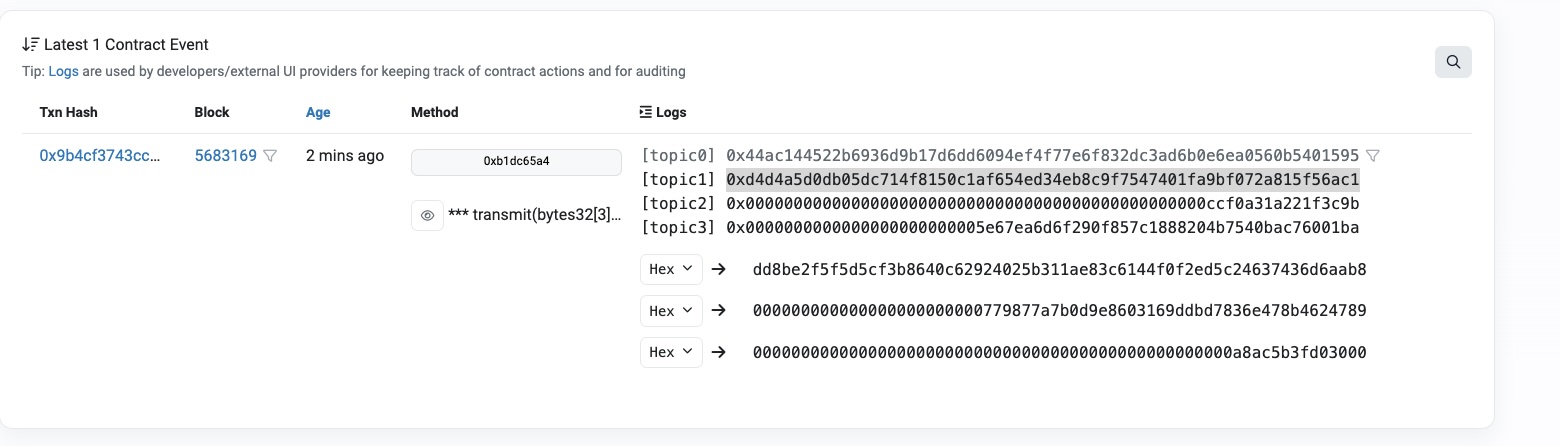Open transaction 0x9b4cf3743cc link
Viewport: 1560px width, 446px height.
click(100, 156)
